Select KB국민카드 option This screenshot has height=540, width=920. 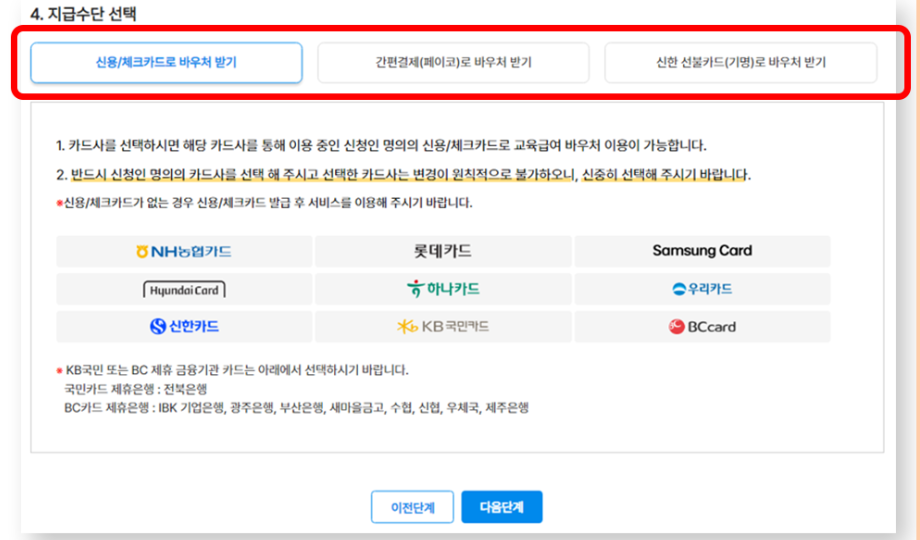click(x=443, y=326)
